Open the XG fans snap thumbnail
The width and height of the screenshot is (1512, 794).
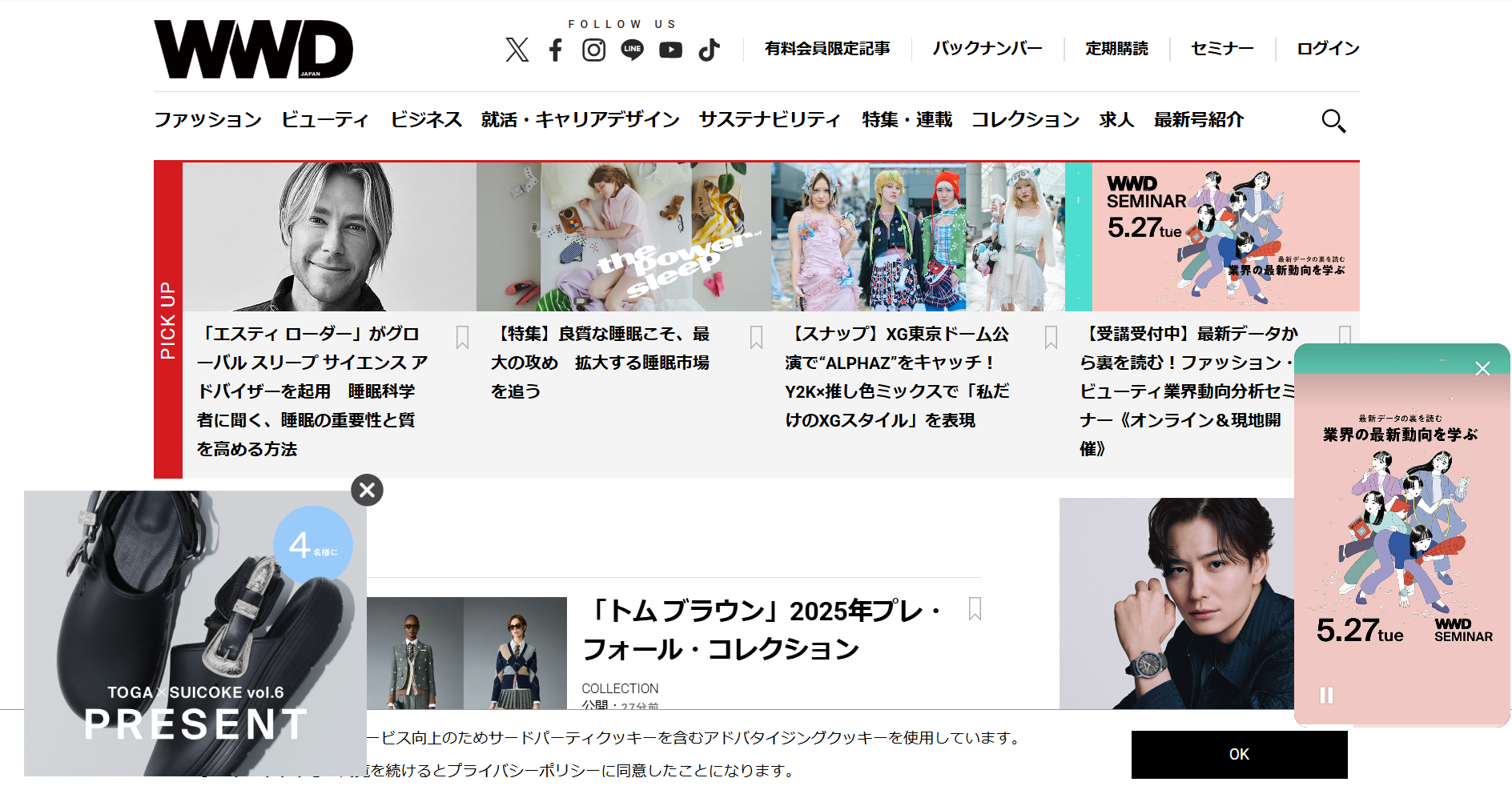click(918, 237)
